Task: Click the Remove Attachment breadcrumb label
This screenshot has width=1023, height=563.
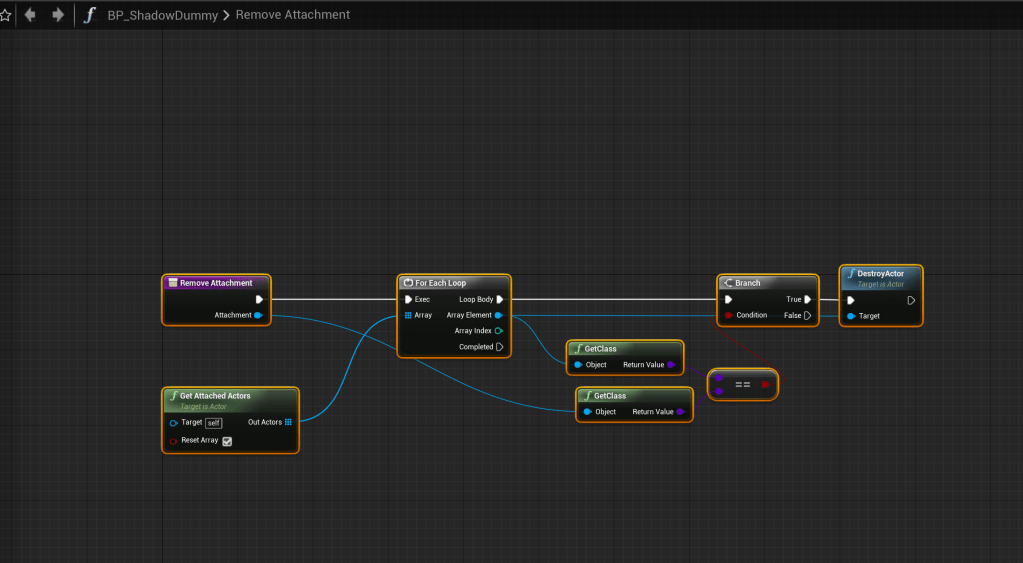Action: pos(293,15)
